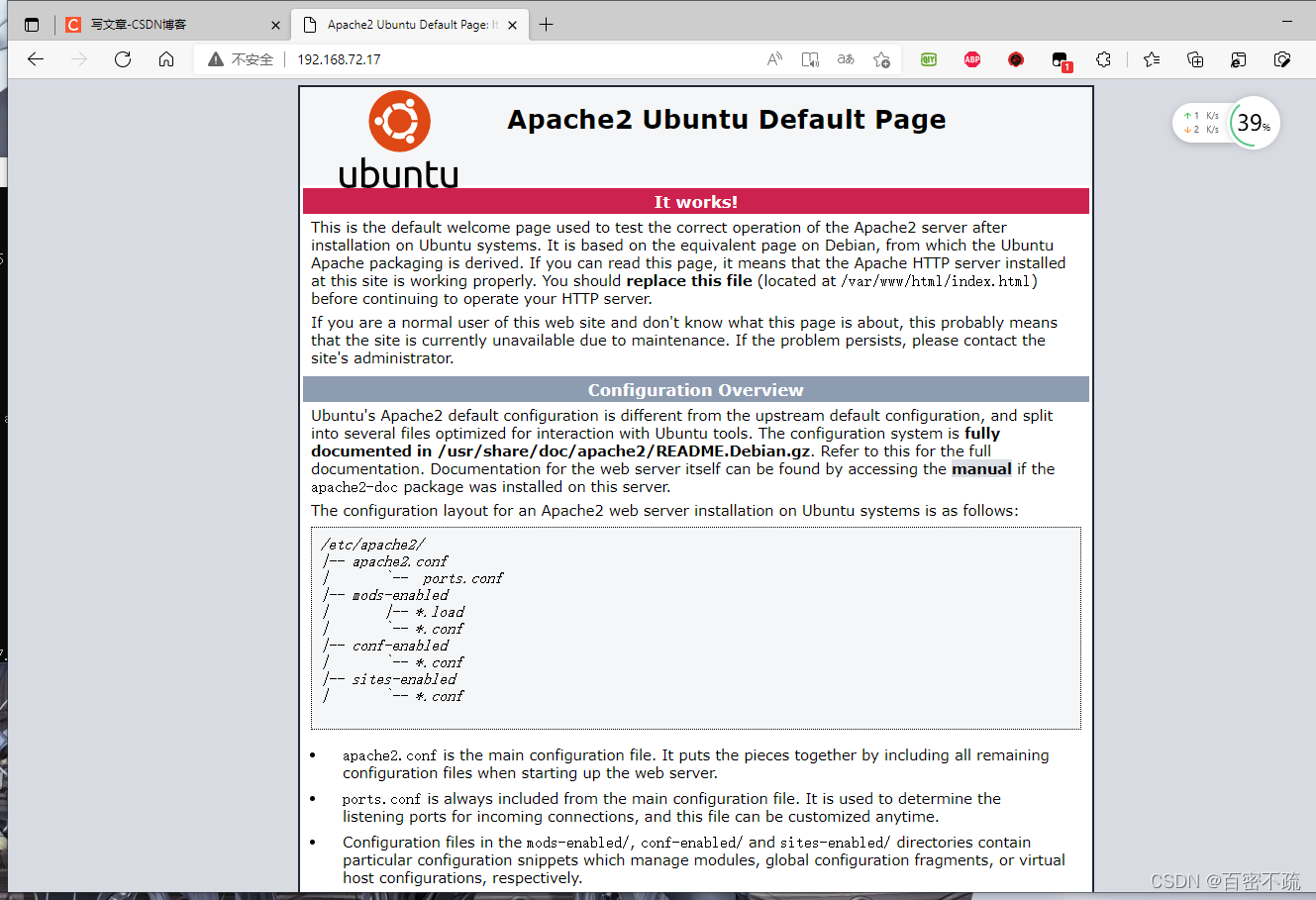The height and width of the screenshot is (900, 1316).
Task: View the 不安全 site security info
Action: click(x=241, y=59)
